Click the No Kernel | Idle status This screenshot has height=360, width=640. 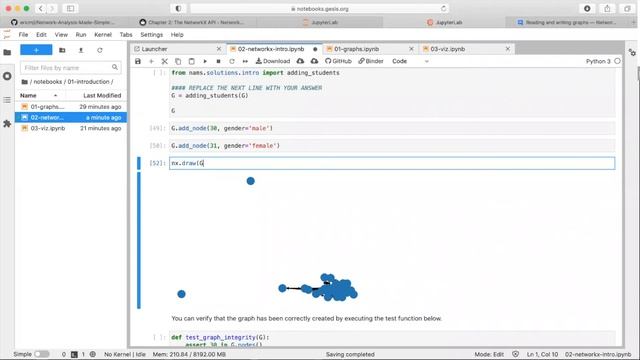[124, 354]
